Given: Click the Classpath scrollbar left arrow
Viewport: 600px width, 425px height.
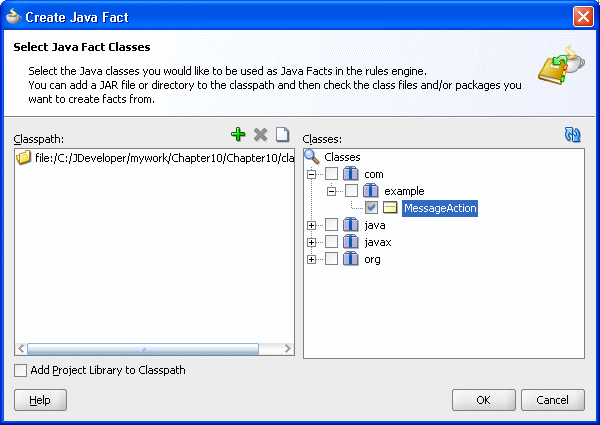Looking at the screenshot, I should click(x=21, y=349).
